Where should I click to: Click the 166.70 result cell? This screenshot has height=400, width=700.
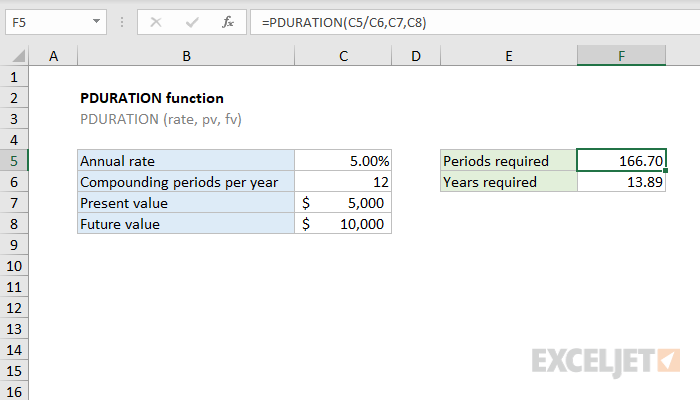621,161
